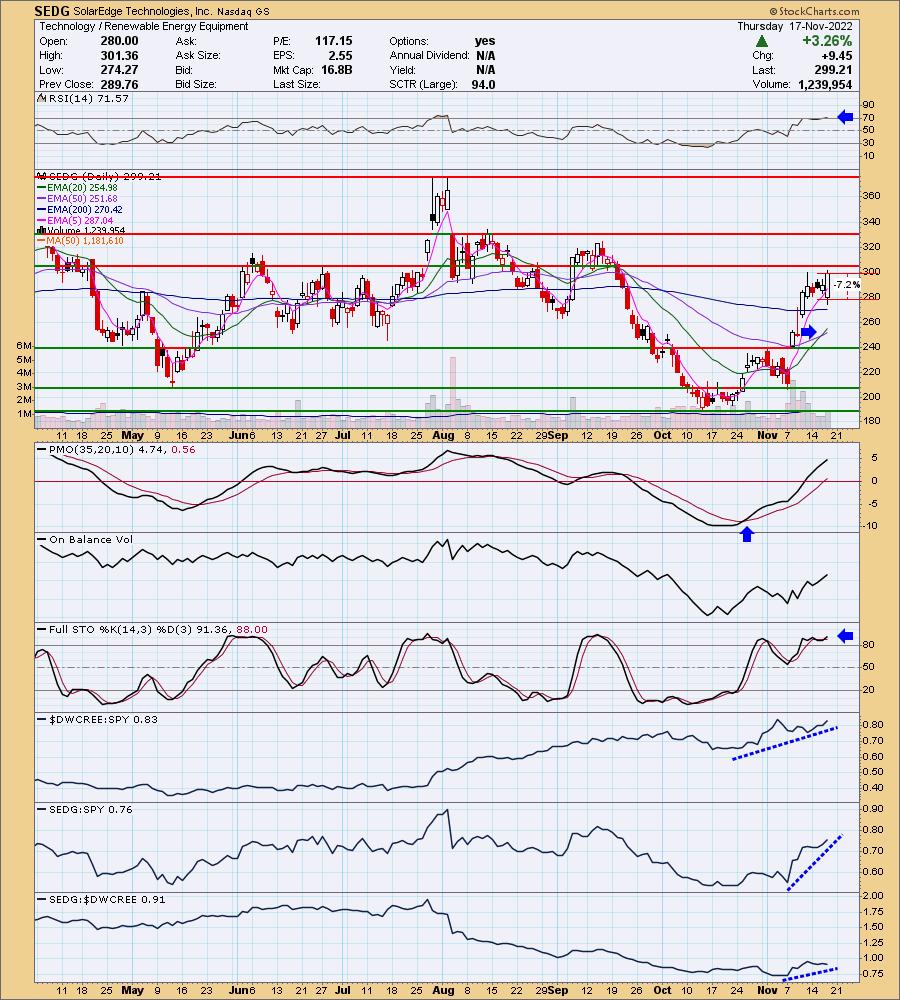Image resolution: width=900 pixels, height=1000 pixels.
Task: Click Technology / Renewable Energy Equipment sector text
Action: 144,26
